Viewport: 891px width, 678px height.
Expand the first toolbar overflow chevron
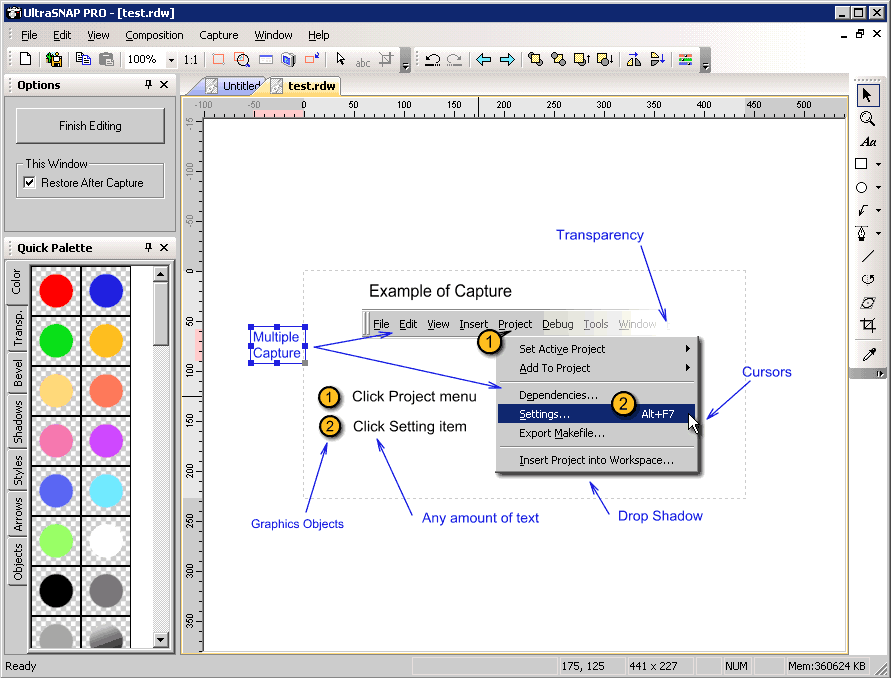pos(405,60)
